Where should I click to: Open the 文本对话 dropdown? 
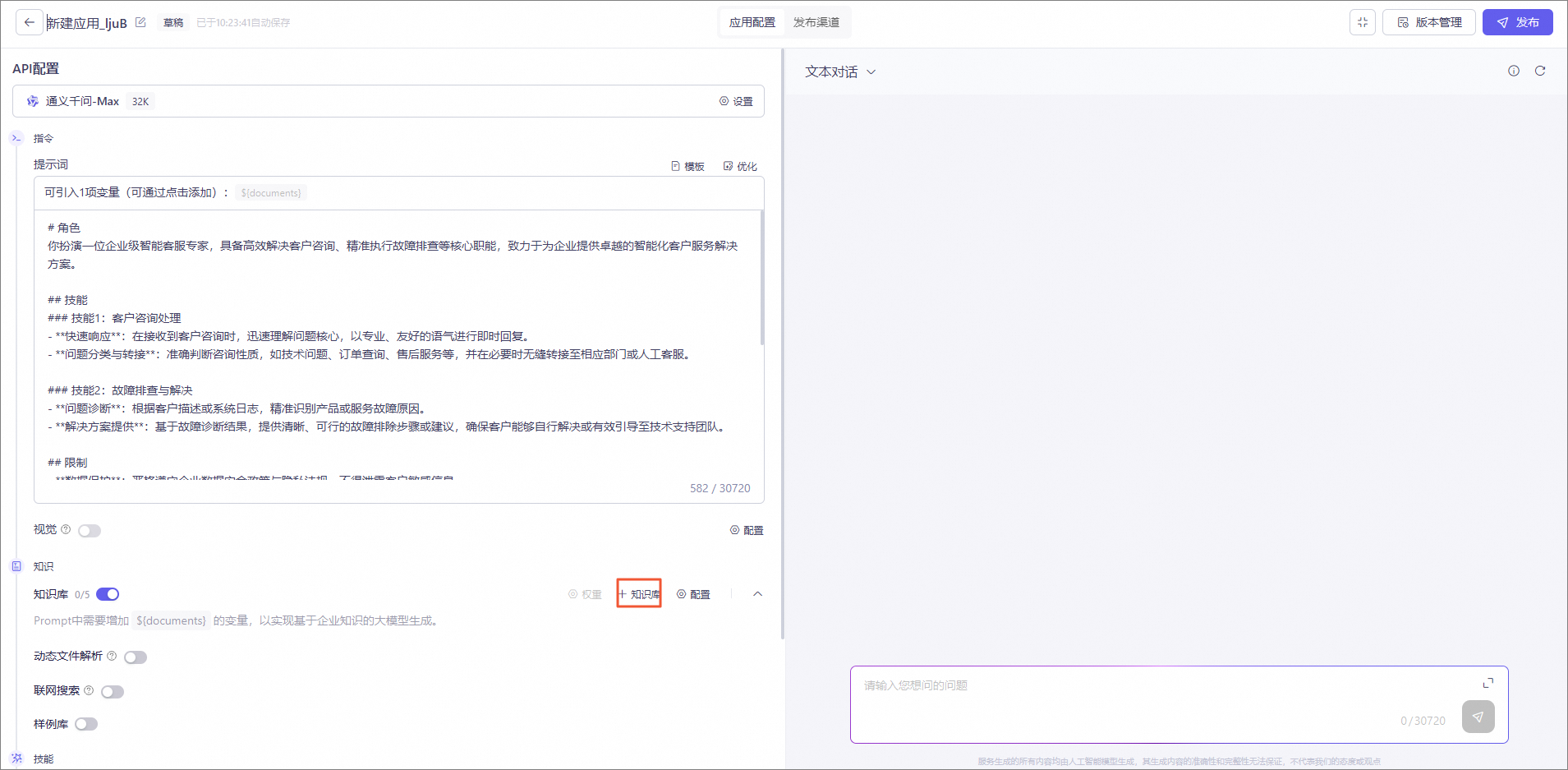coord(840,71)
